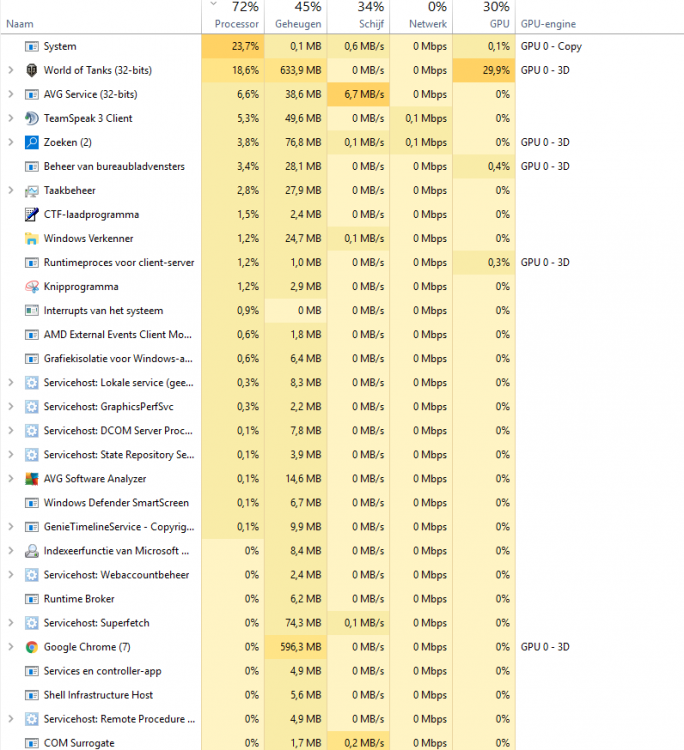Sort by the Geheugen column header
The width and height of the screenshot is (684, 750).
point(299,23)
